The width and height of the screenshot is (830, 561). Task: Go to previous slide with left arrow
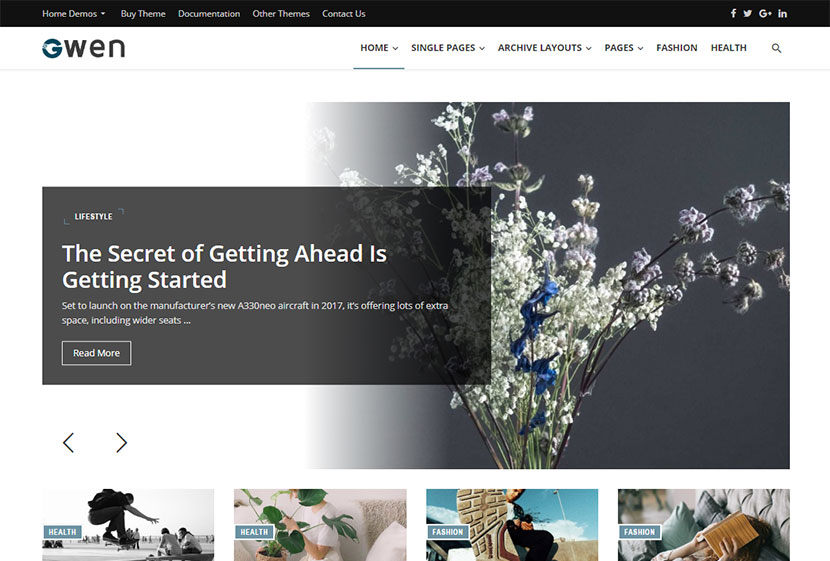point(68,442)
